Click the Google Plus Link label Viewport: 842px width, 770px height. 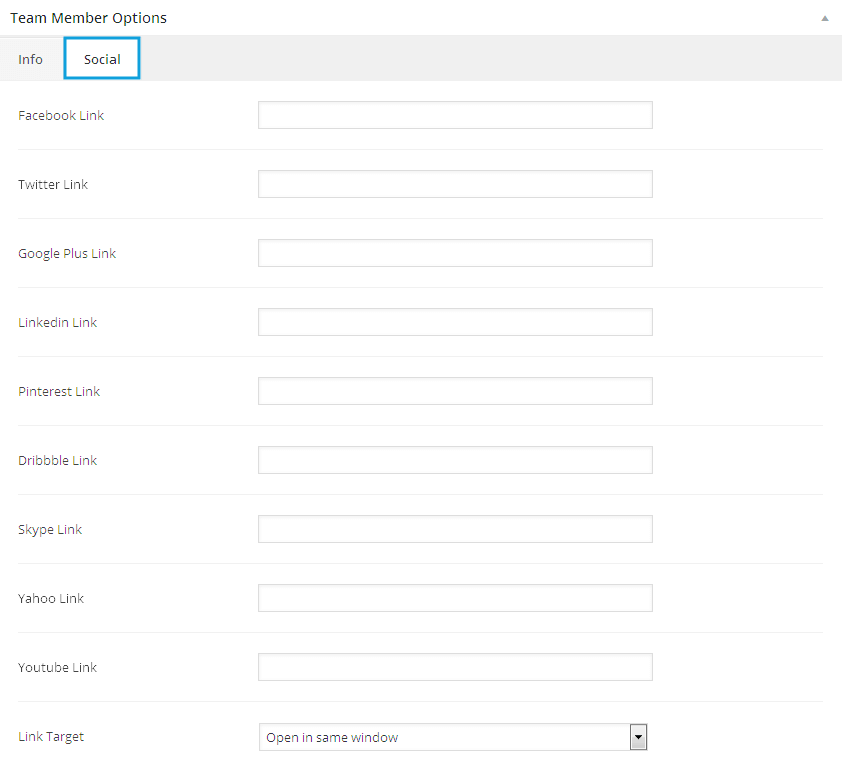tap(67, 253)
